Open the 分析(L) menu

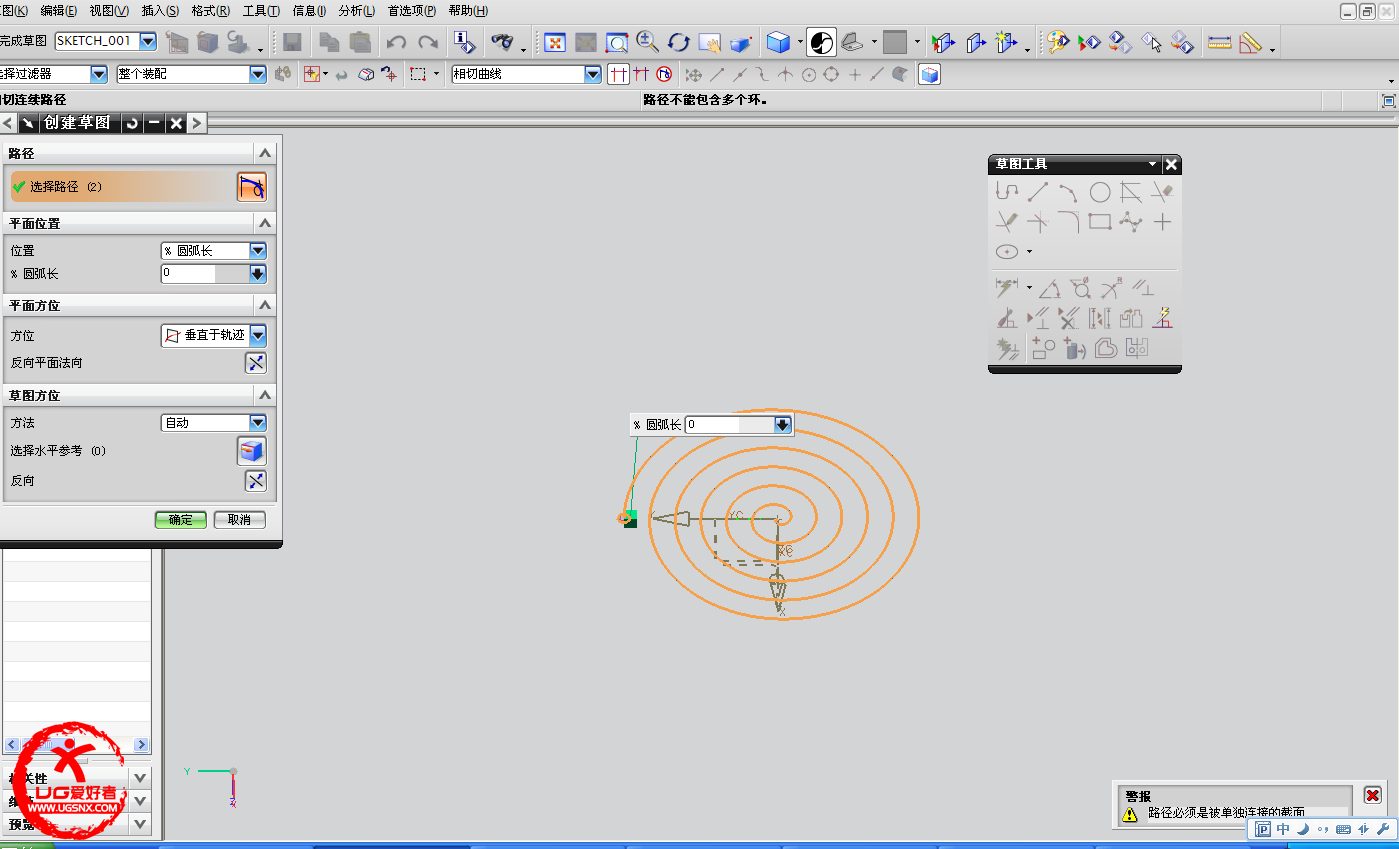tap(357, 11)
